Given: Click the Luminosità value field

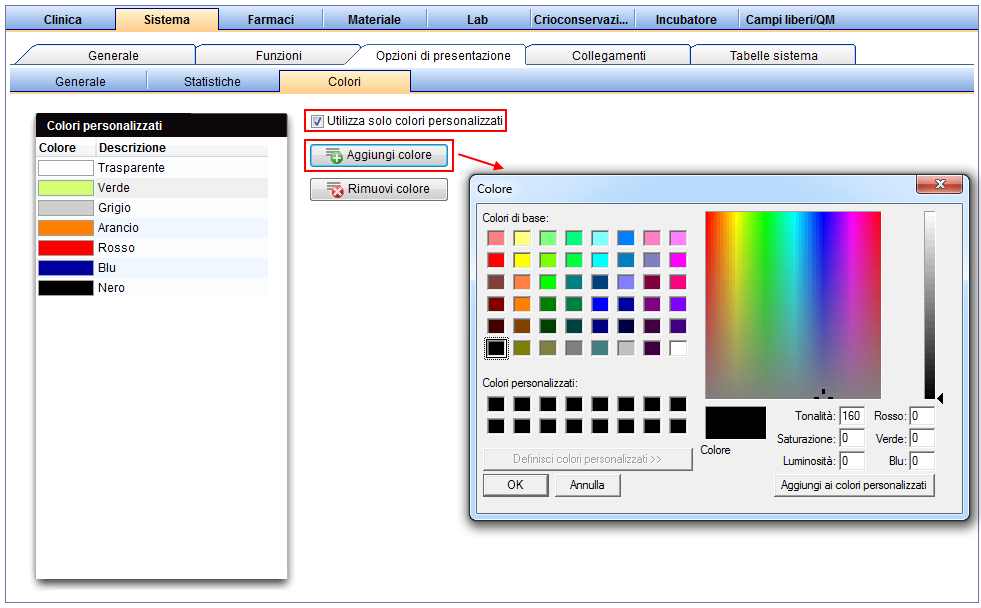Looking at the screenshot, I should click(851, 461).
